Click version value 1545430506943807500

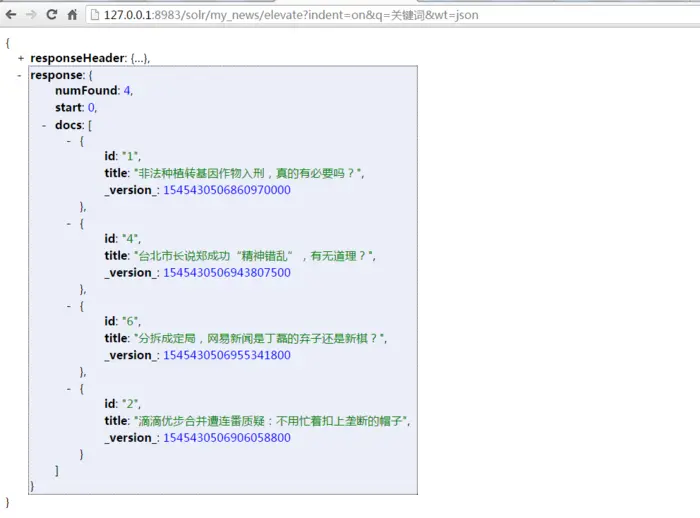227,273
